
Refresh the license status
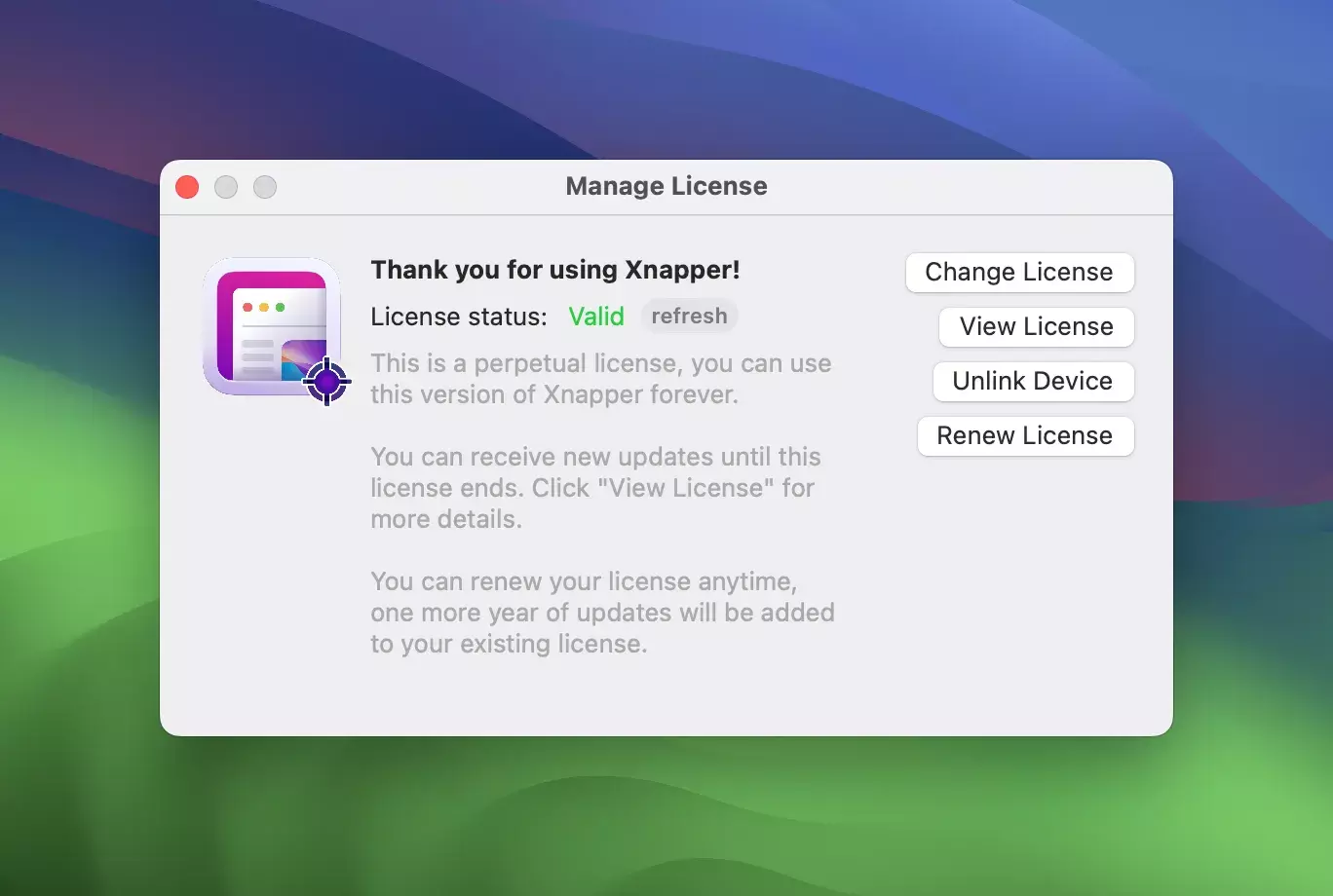pos(689,317)
